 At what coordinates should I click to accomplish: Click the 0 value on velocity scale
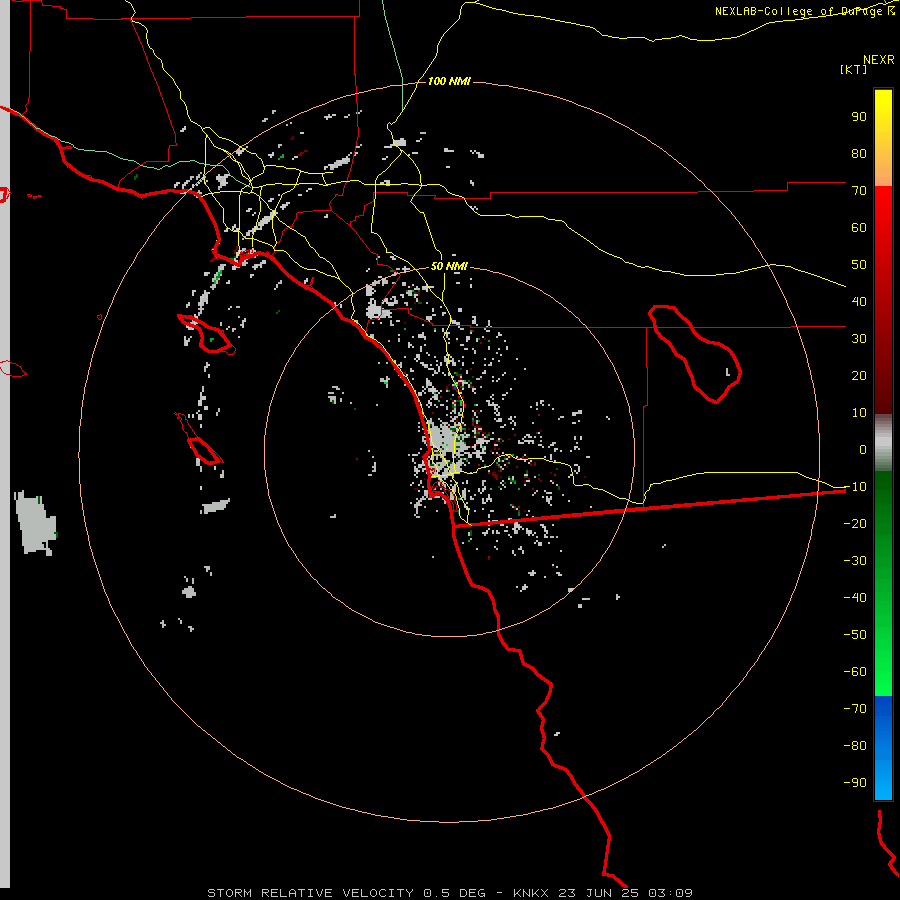tap(863, 449)
